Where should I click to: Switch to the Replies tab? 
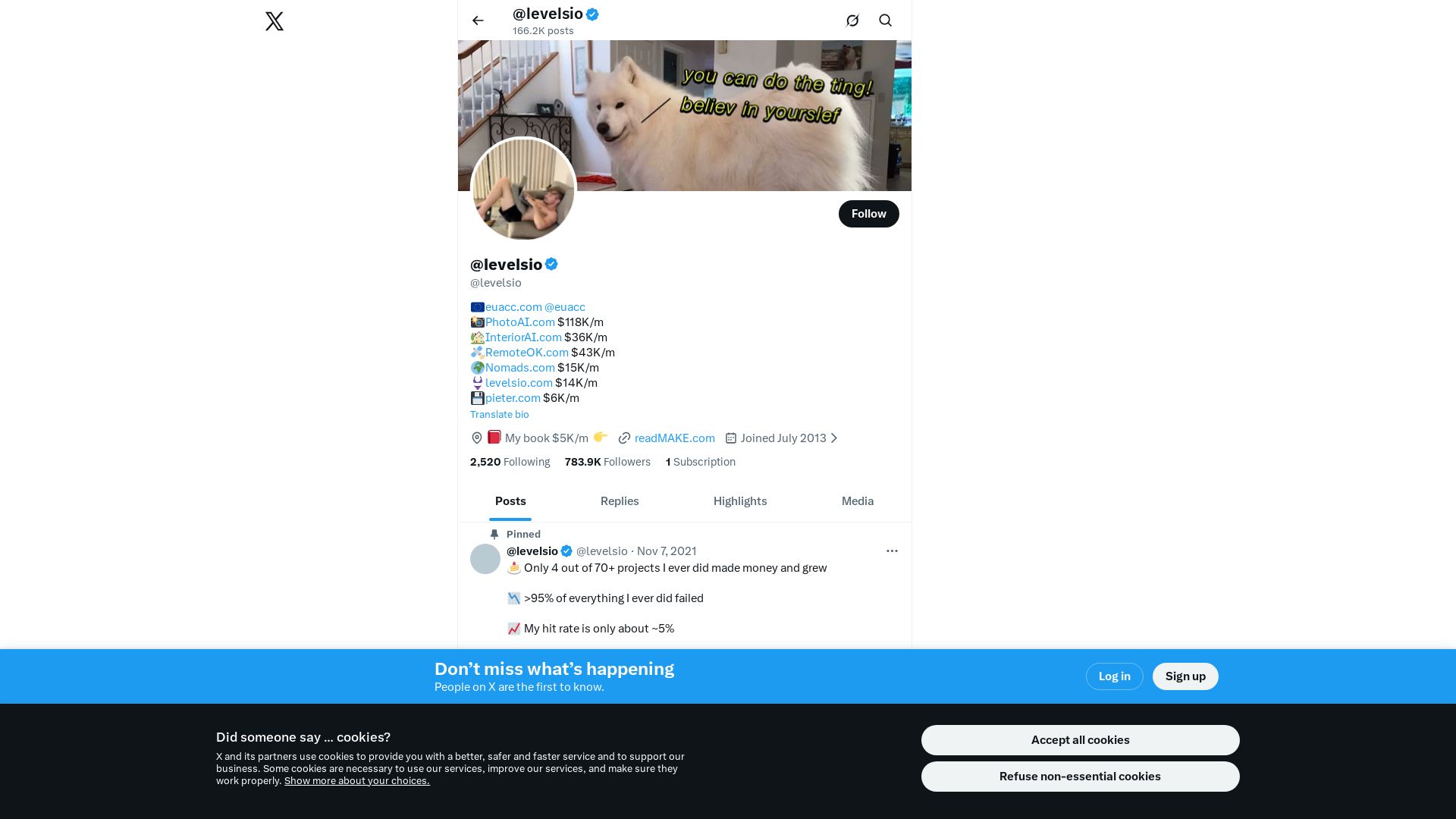coord(620,501)
